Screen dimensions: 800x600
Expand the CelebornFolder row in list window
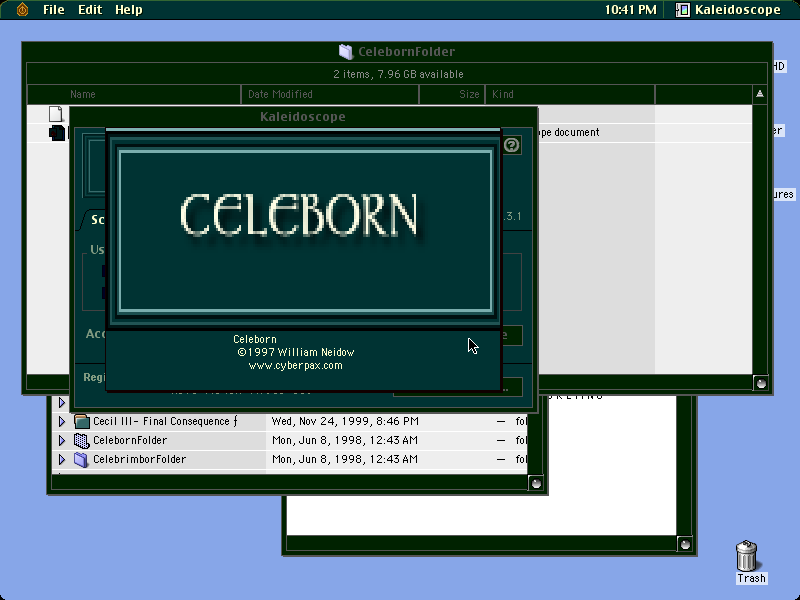62,440
